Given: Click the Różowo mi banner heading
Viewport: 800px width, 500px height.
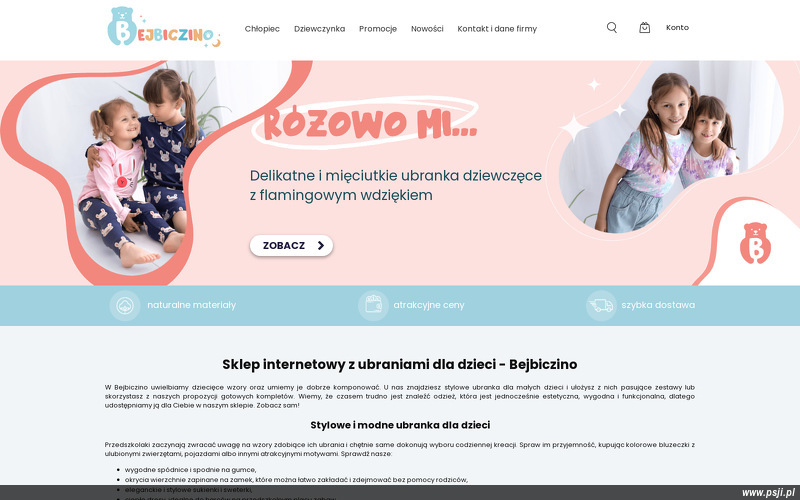Looking at the screenshot, I should (x=370, y=123).
